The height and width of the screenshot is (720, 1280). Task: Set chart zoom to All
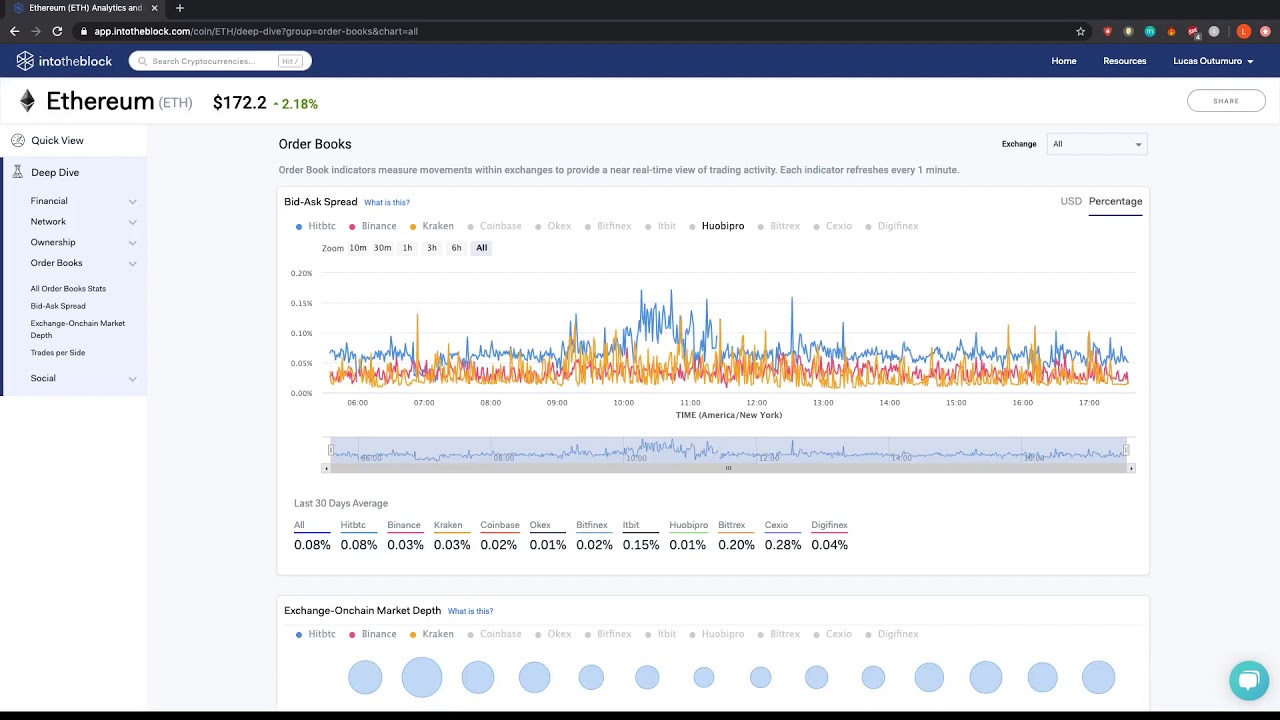click(x=482, y=248)
